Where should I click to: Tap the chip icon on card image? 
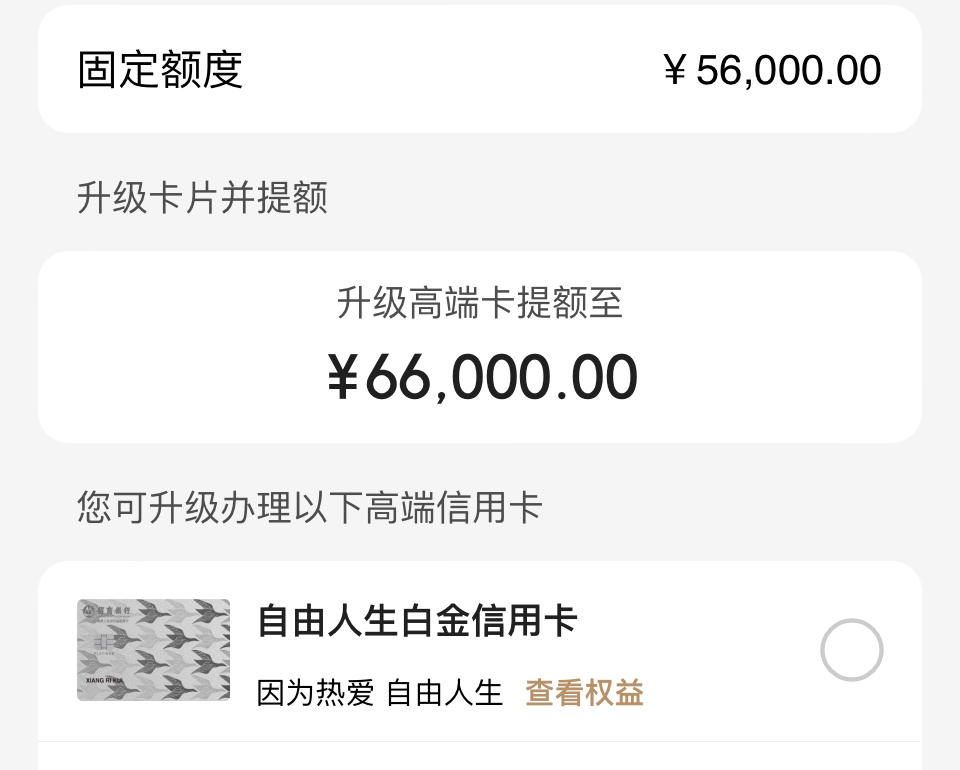click(104, 641)
